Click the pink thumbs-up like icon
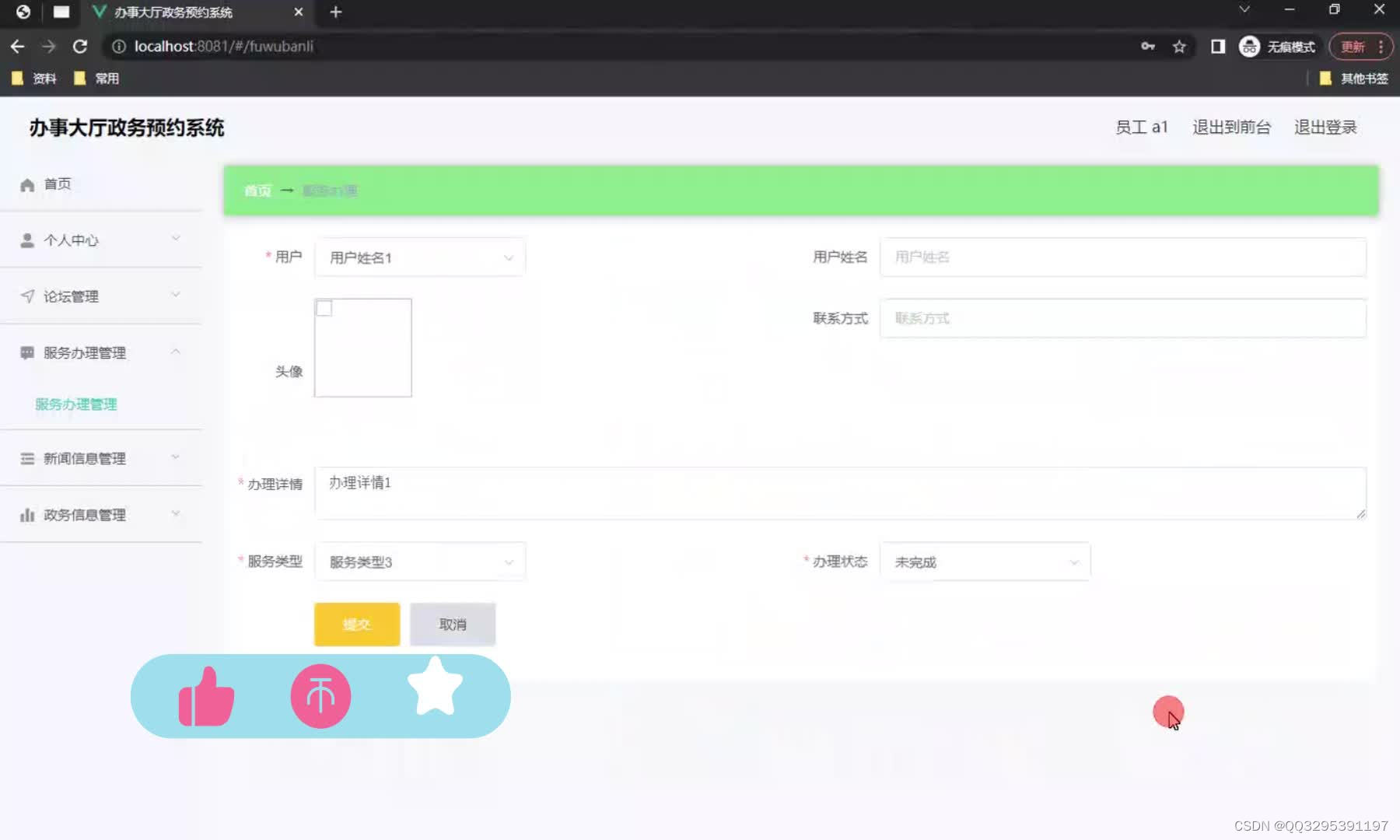1400x840 pixels. click(206, 696)
